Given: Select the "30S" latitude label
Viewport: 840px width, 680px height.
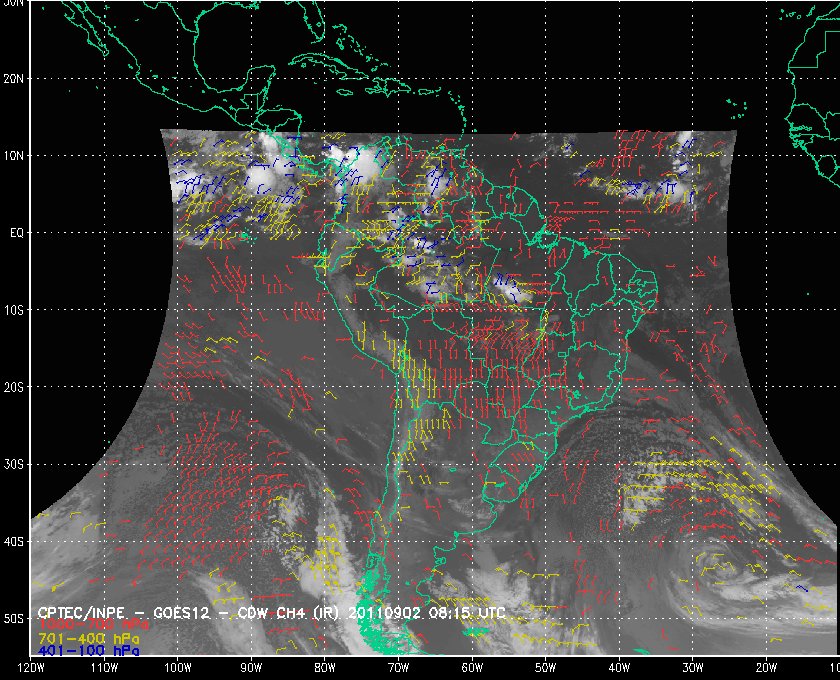Looking at the screenshot, I should tap(13, 465).
